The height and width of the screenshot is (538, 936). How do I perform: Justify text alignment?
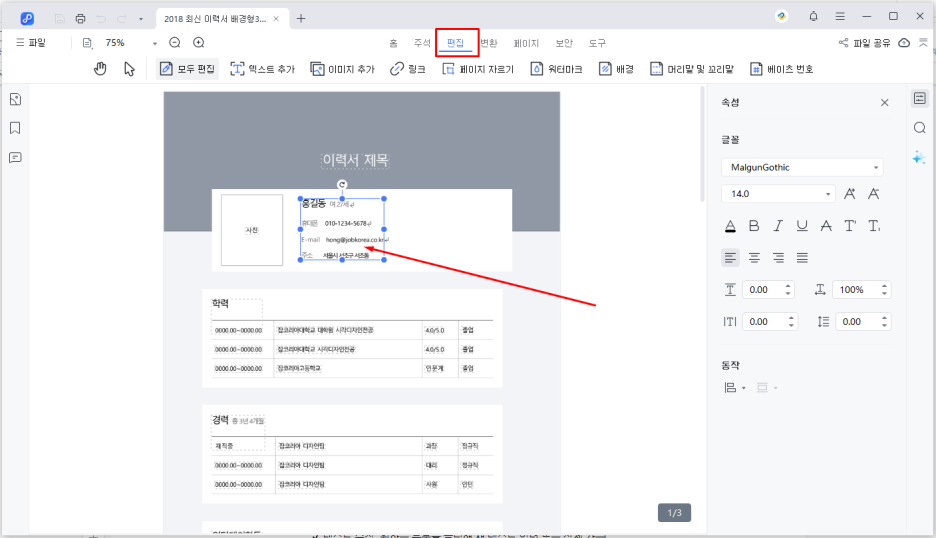point(802,257)
